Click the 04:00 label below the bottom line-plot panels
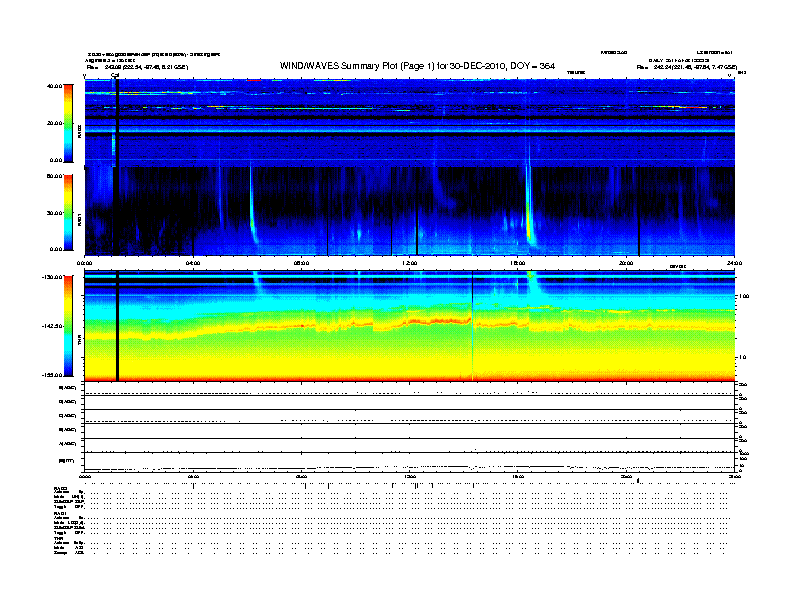792x612 pixels. (193, 476)
